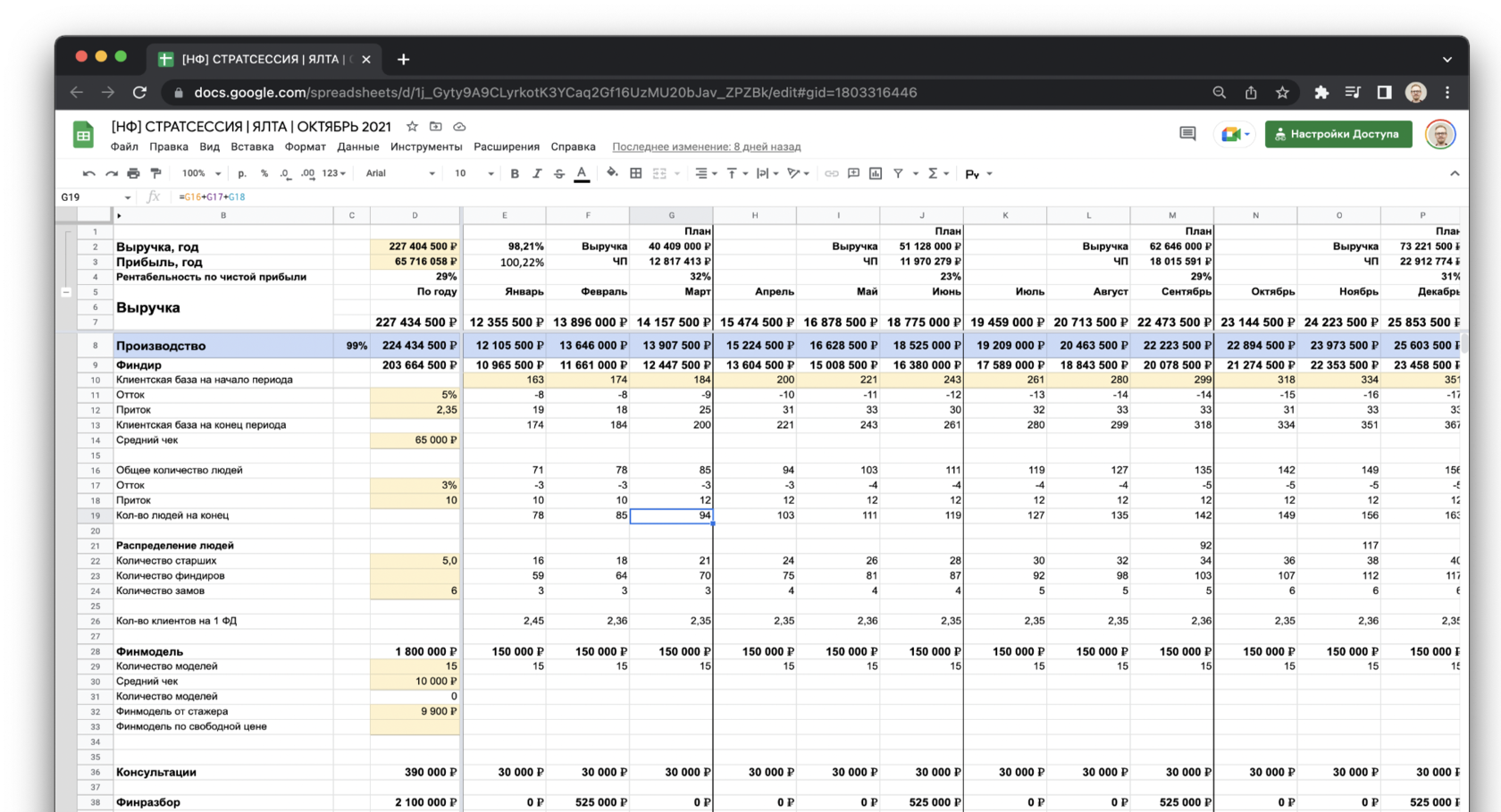1501x812 pixels.
Task: Collapse the row group with minus toggle
Action: (x=66, y=292)
